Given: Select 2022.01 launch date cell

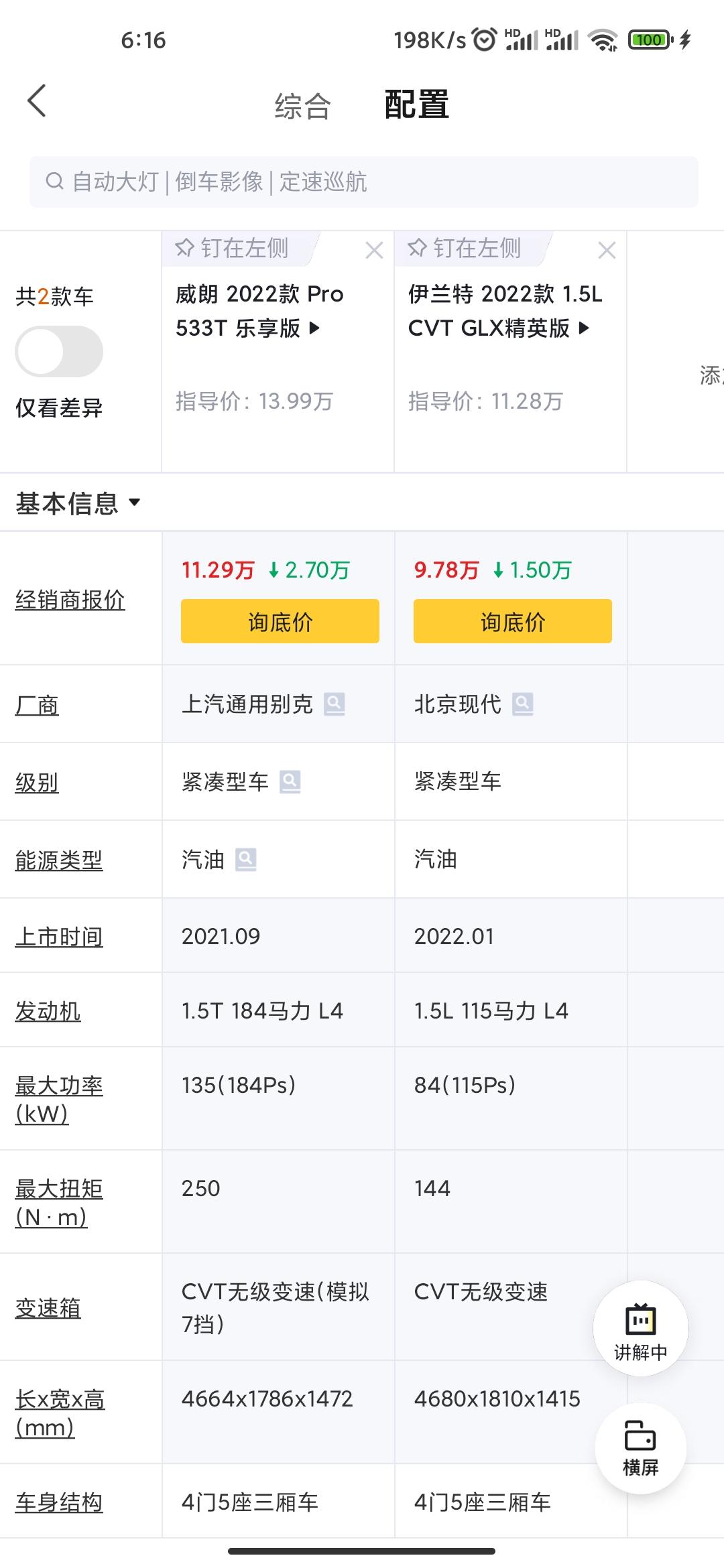Looking at the screenshot, I should click(x=511, y=935).
